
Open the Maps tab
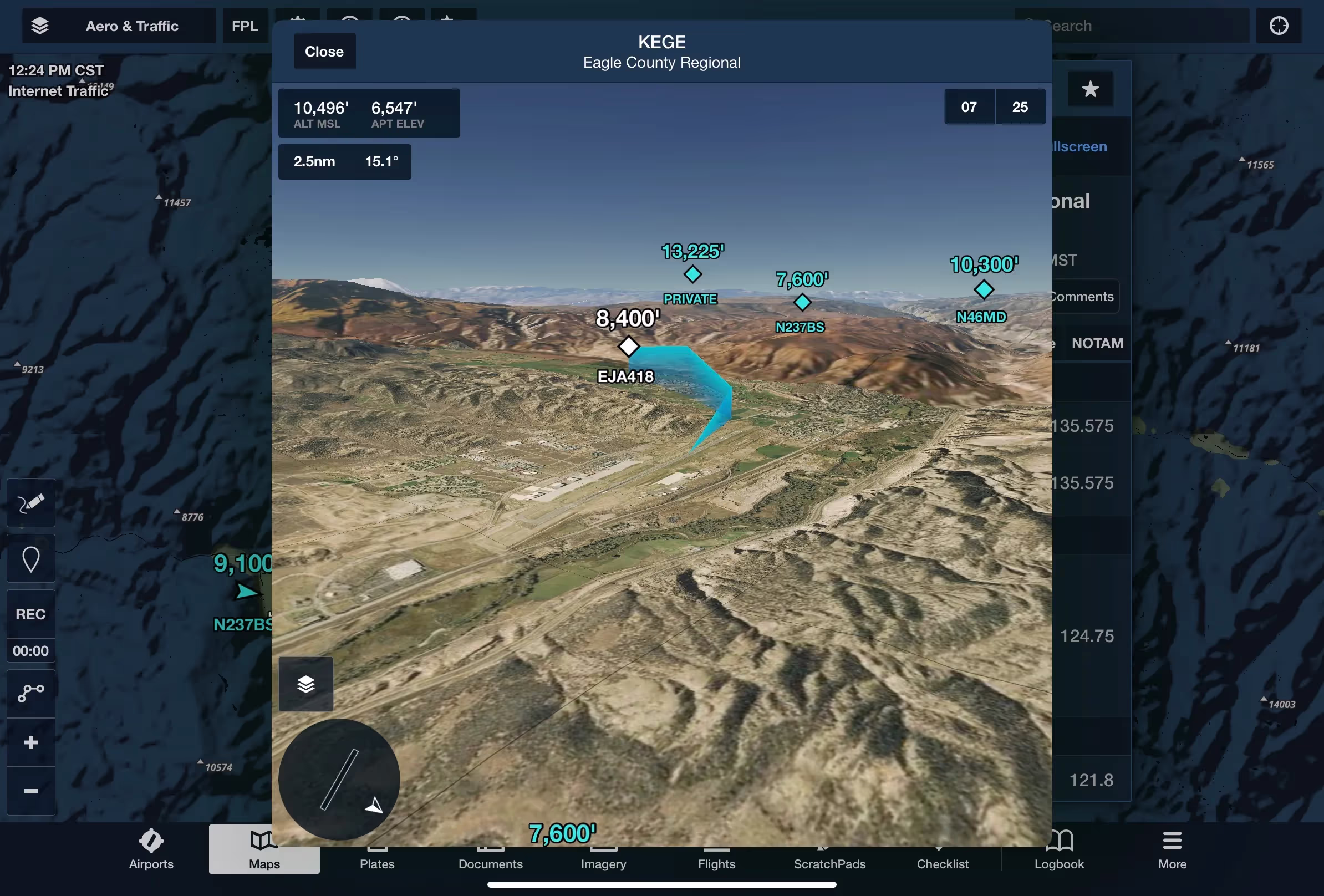(264, 849)
